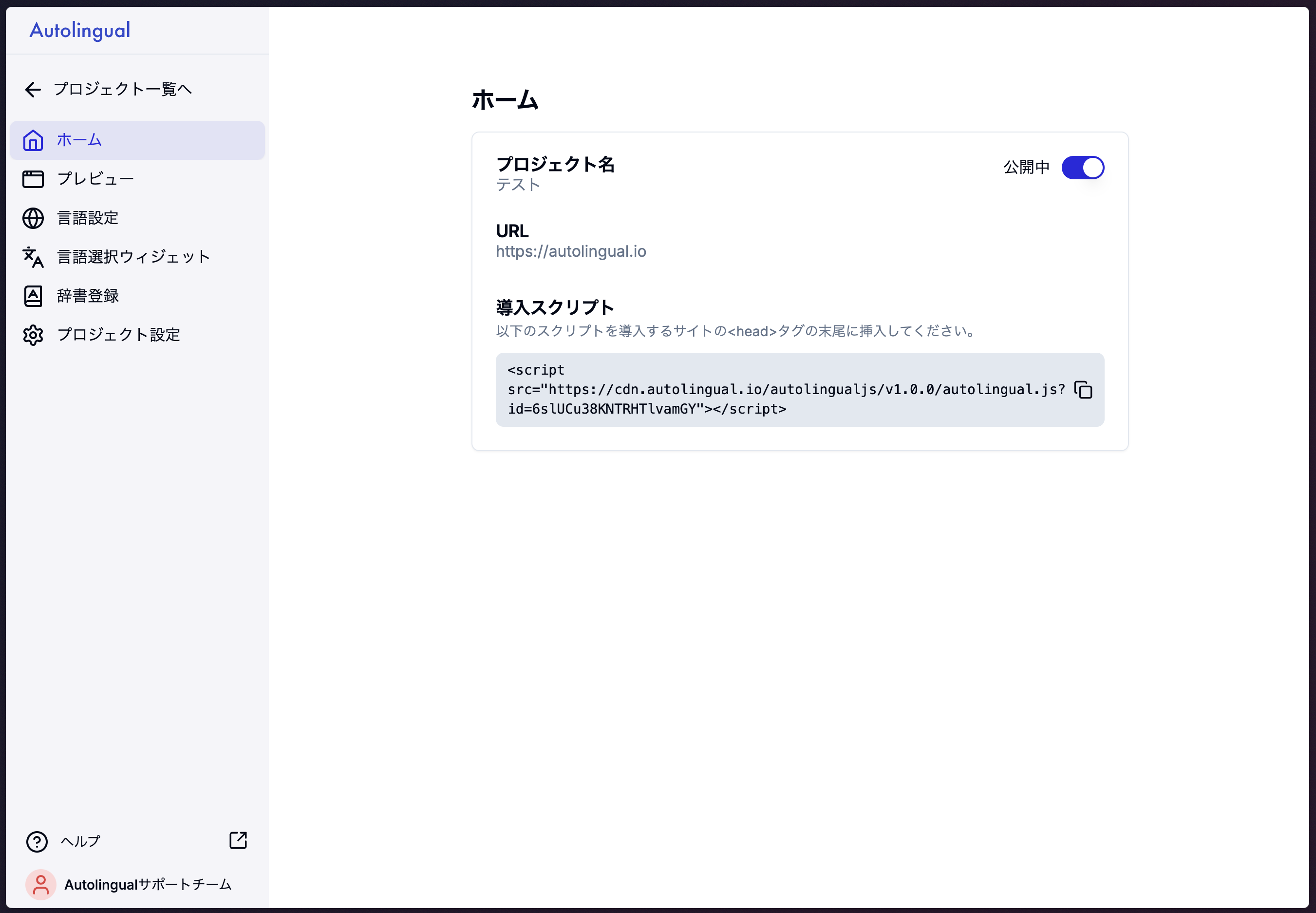Click the help question mark icon
1316x913 pixels.
(x=37, y=841)
